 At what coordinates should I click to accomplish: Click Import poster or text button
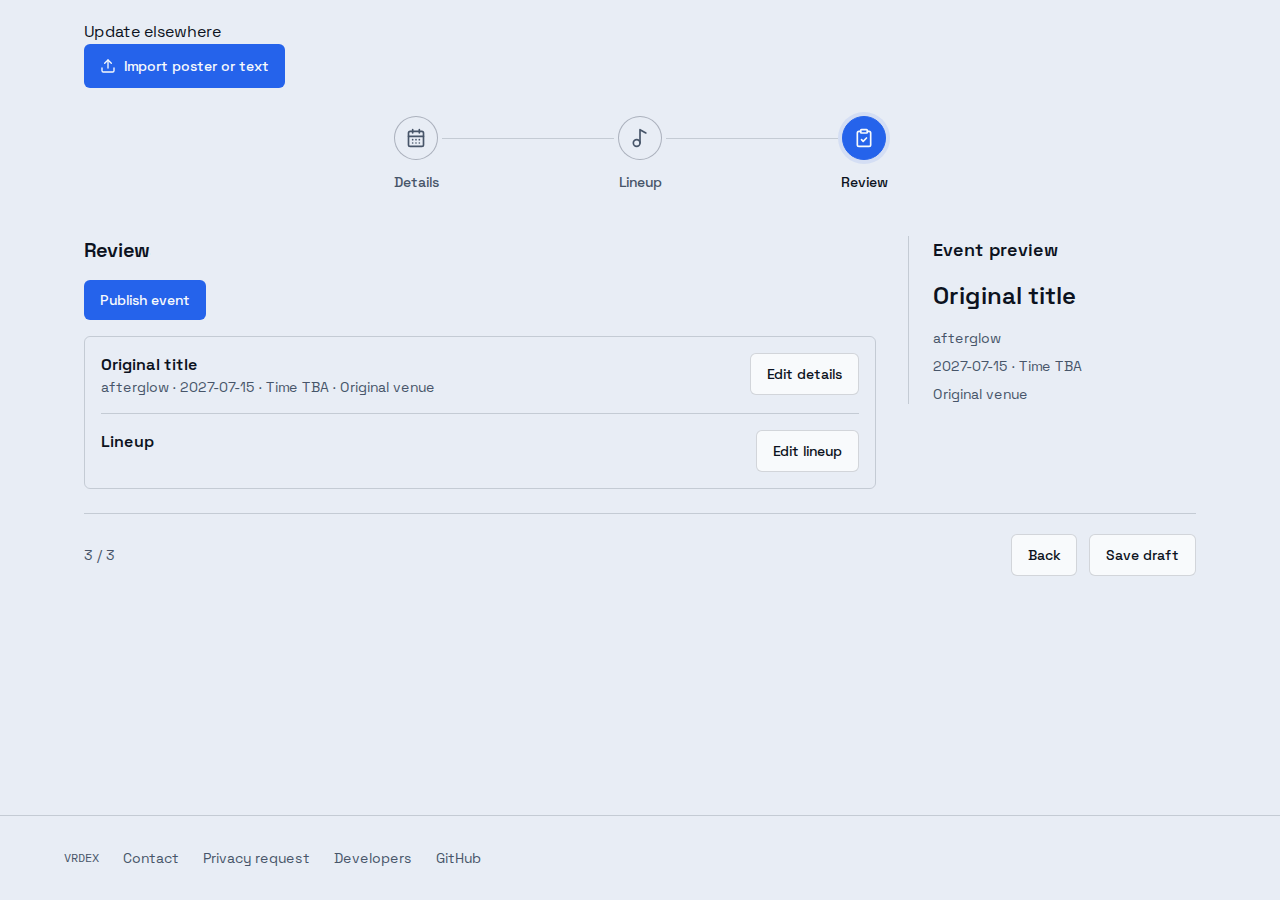tap(184, 66)
